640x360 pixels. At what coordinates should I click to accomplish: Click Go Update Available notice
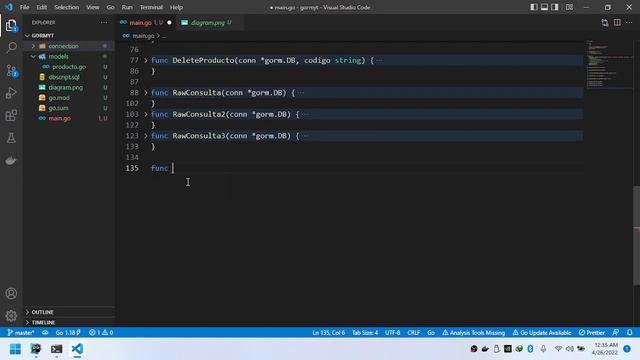point(542,333)
